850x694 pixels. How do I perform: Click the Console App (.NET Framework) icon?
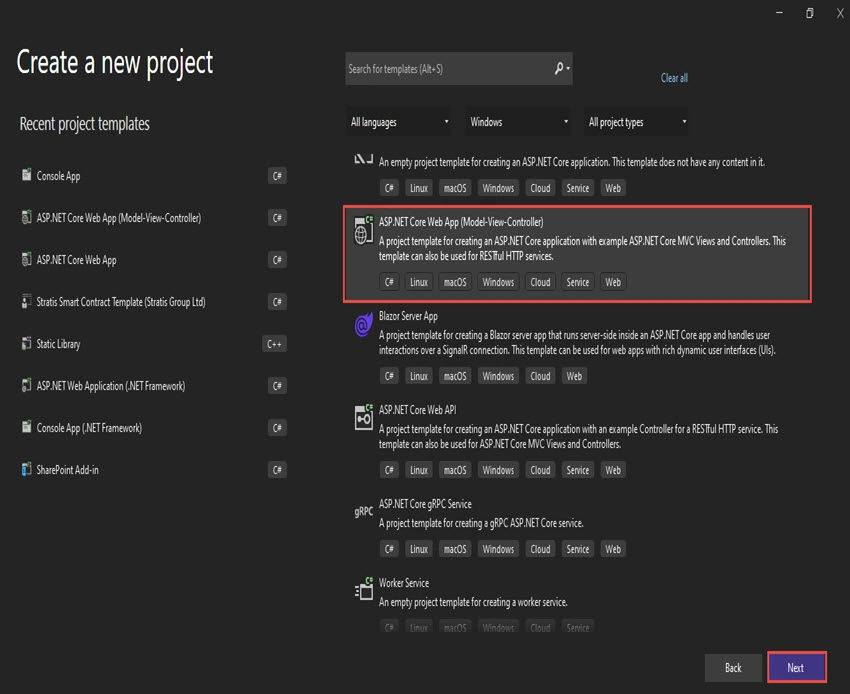pyautogui.click(x=26, y=427)
